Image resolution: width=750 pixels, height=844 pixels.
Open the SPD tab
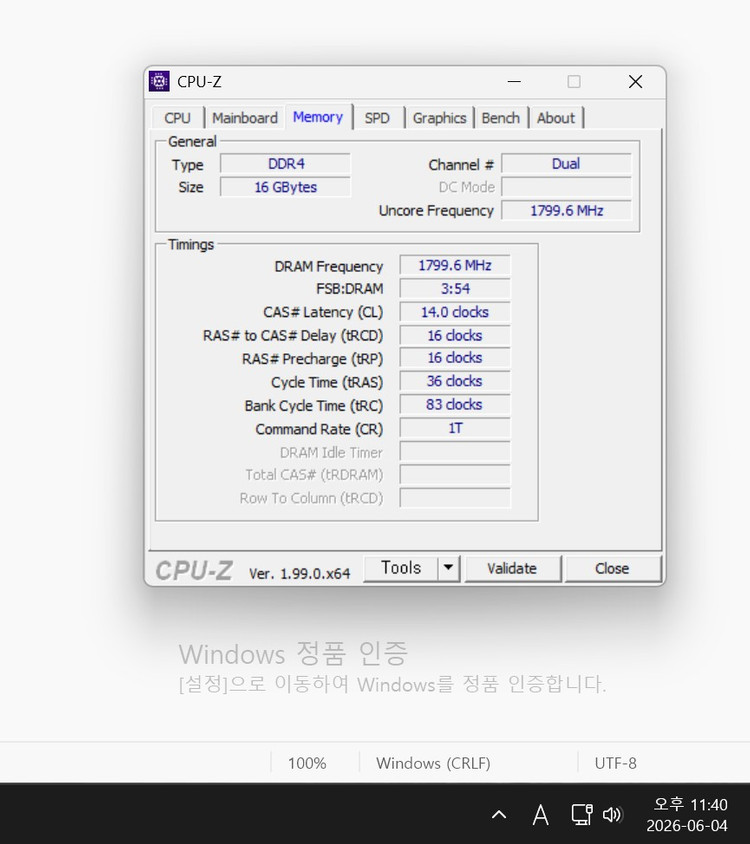[377, 118]
